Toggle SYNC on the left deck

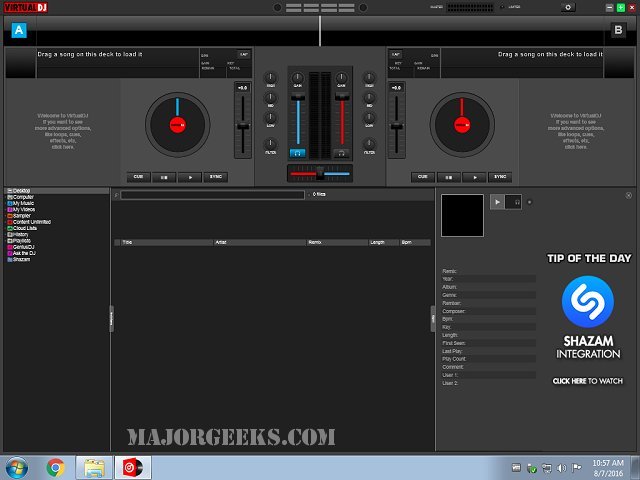215,177
